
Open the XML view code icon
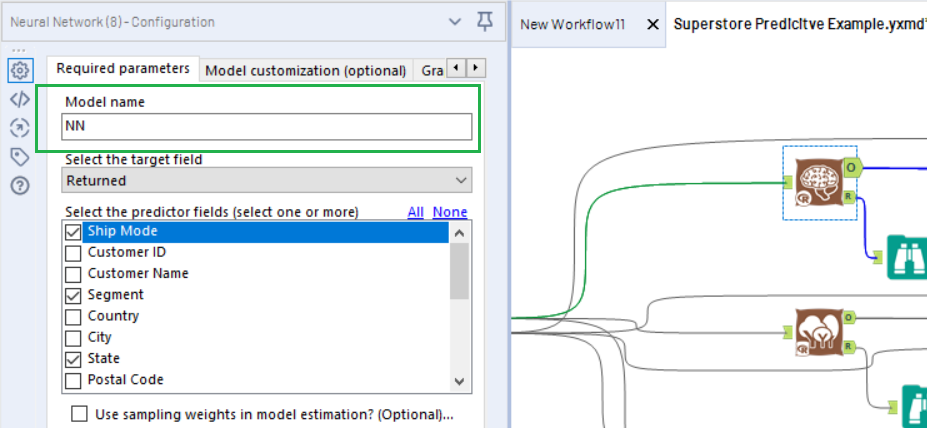pos(20,99)
